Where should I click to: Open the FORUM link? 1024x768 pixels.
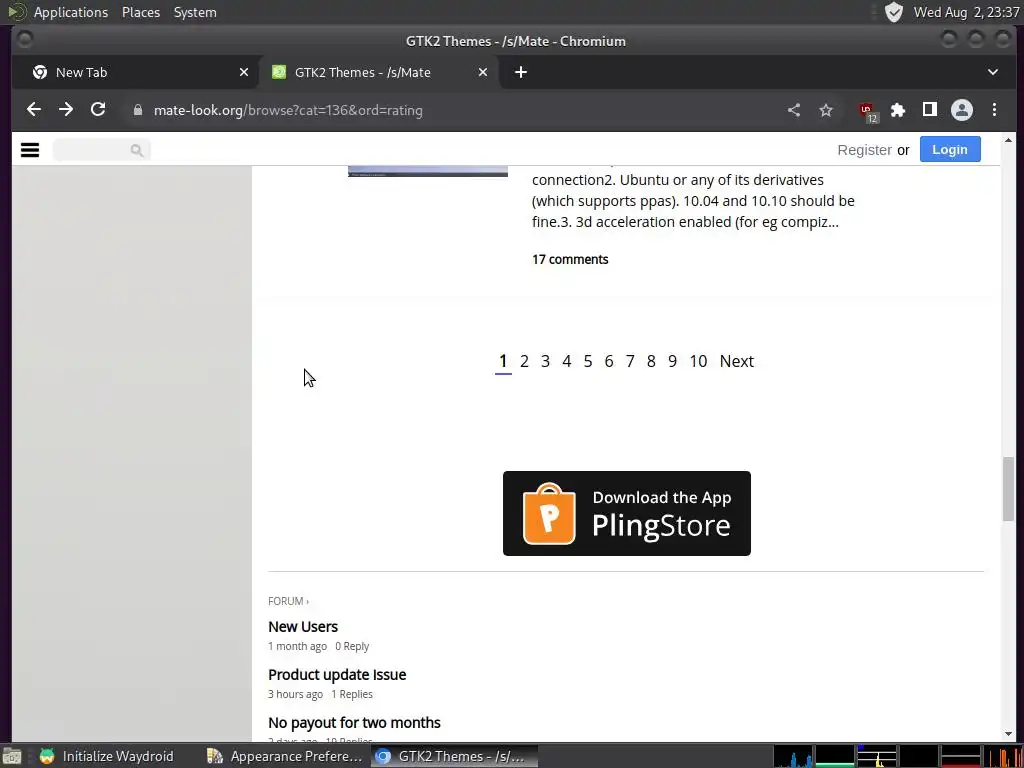click(x=288, y=601)
